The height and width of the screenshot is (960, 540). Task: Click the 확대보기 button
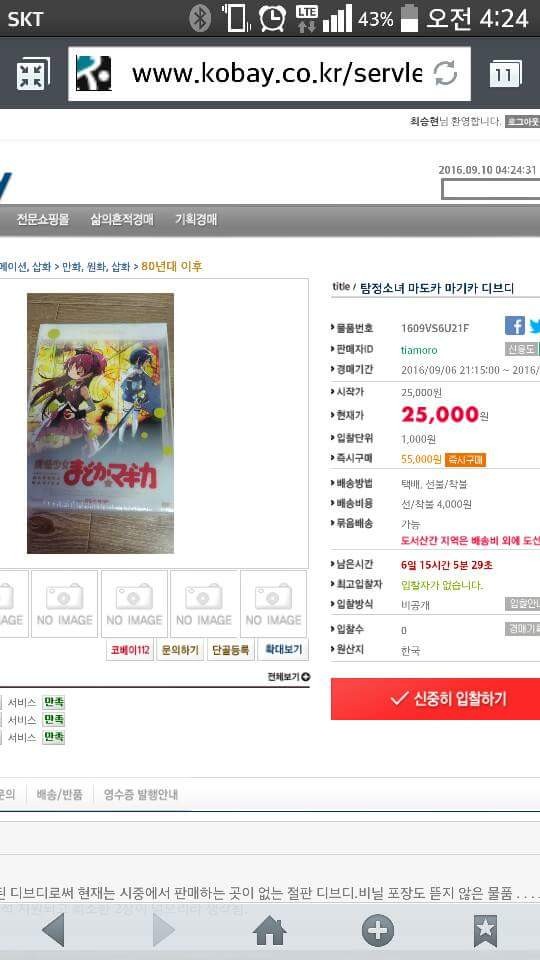point(283,650)
